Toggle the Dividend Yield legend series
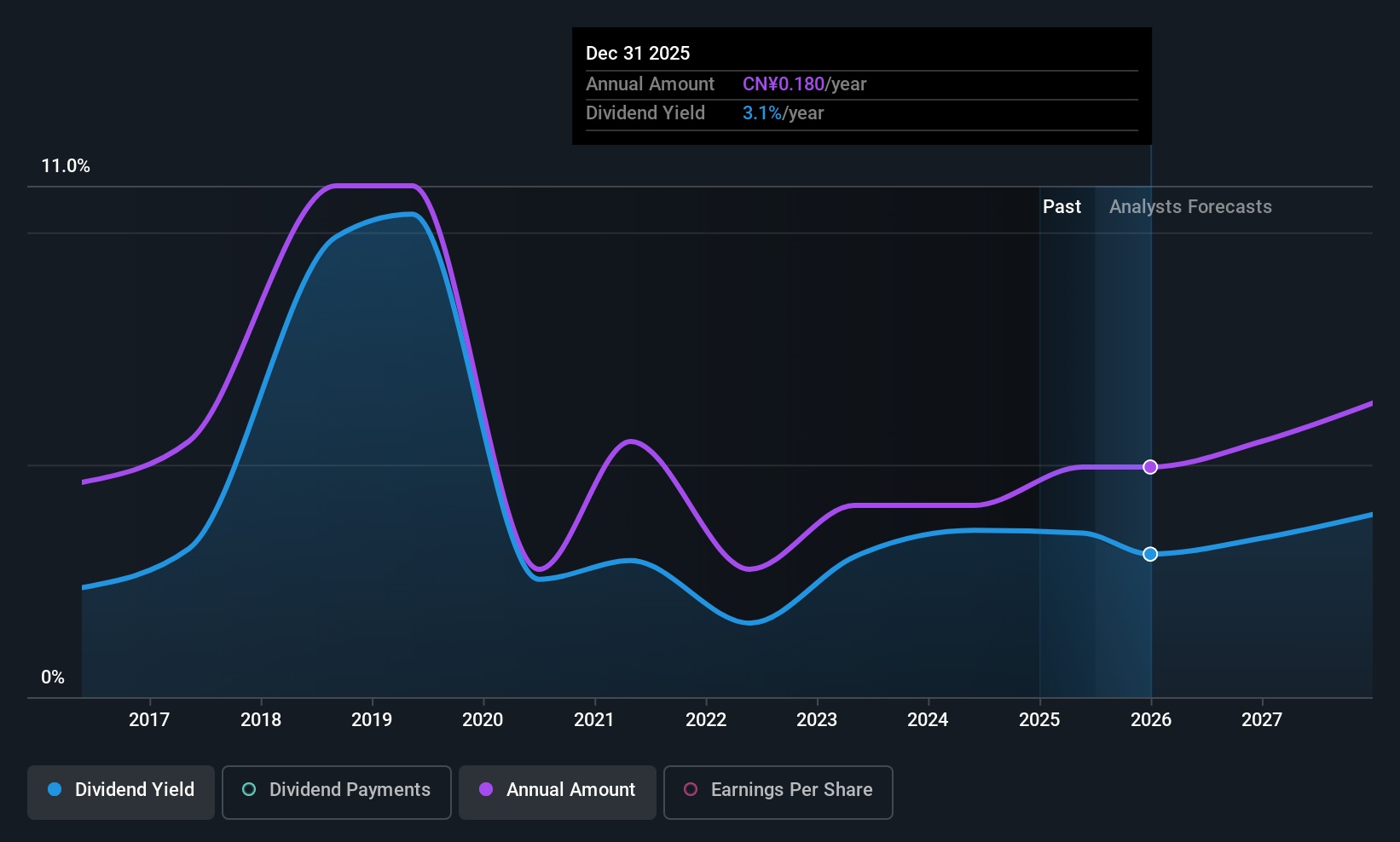The width and height of the screenshot is (1400, 842). pyautogui.click(x=121, y=792)
